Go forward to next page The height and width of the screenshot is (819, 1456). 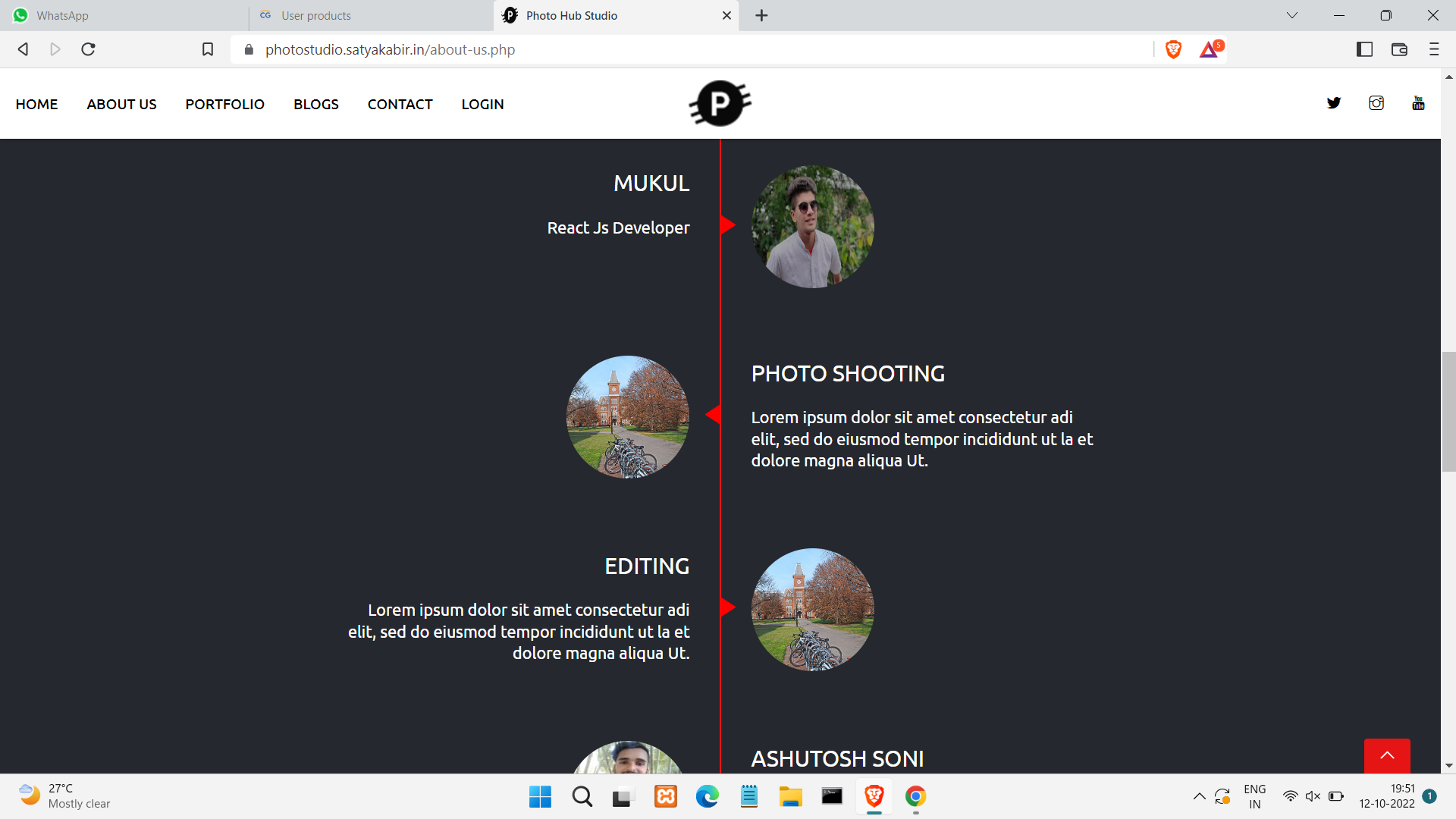coord(55,49)
